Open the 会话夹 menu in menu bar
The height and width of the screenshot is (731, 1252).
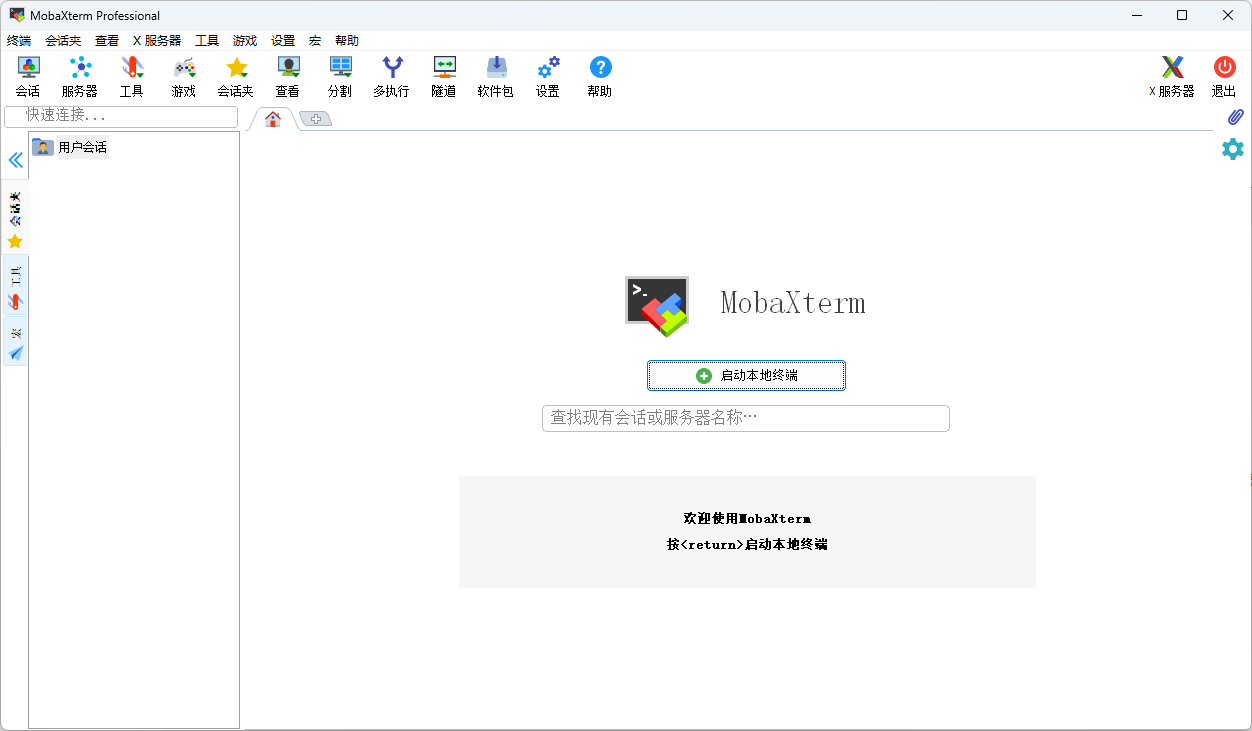pyautogui.click(x=63, y=41)
